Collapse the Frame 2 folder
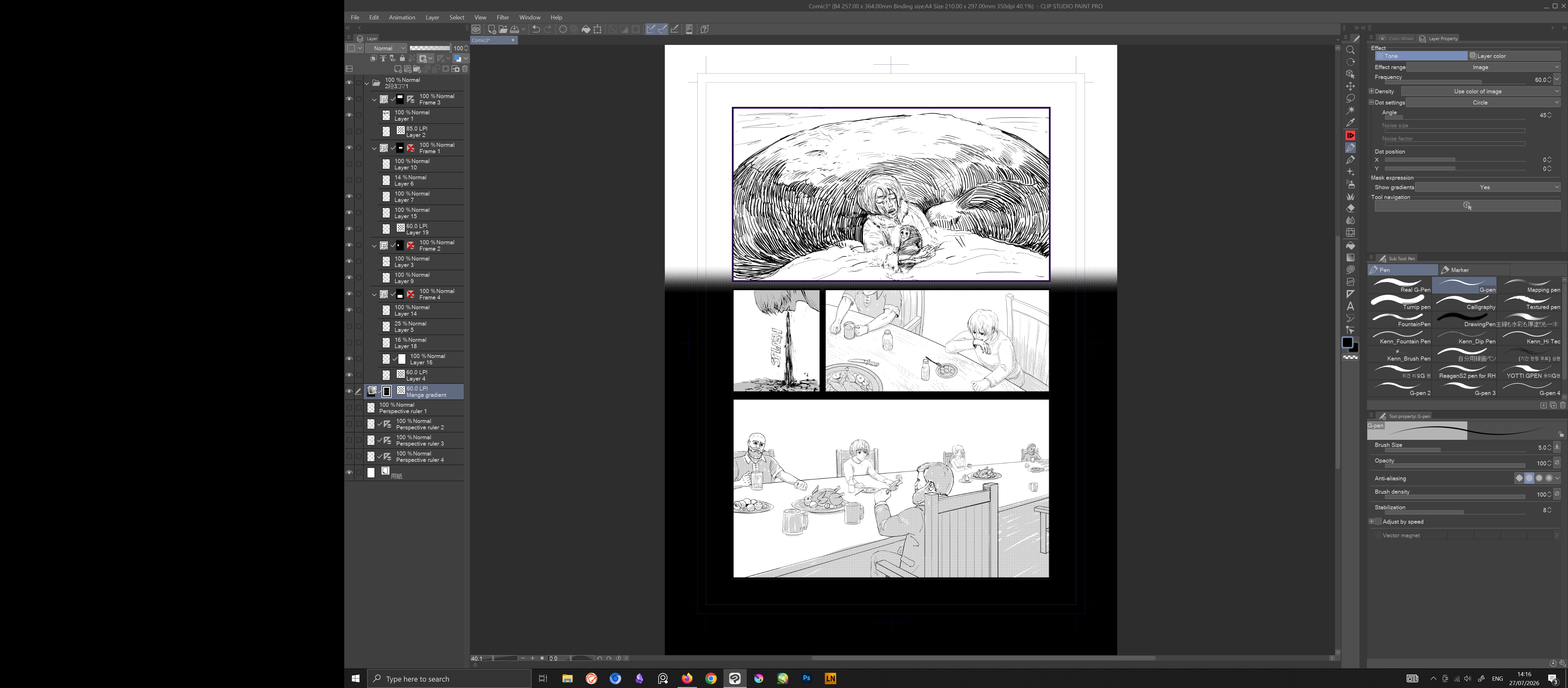Viewport: 1568px width, 688px height. 374,246
